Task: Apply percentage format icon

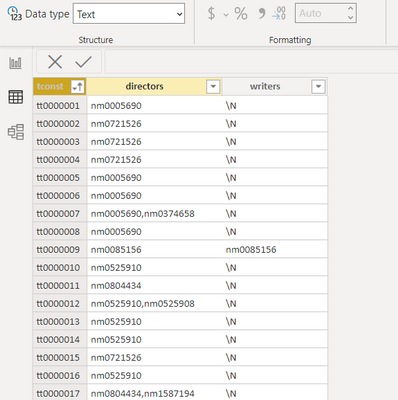Action: tap(241, 14)
